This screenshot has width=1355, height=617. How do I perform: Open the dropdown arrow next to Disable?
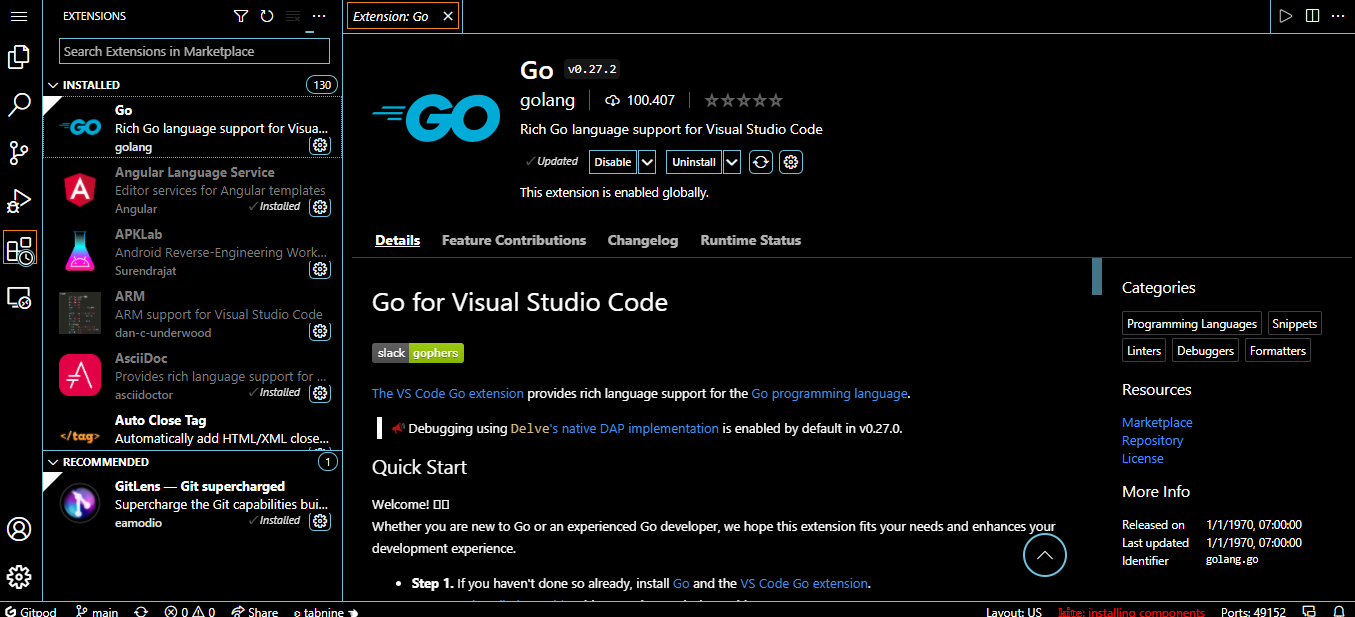(x=647, y=162)
